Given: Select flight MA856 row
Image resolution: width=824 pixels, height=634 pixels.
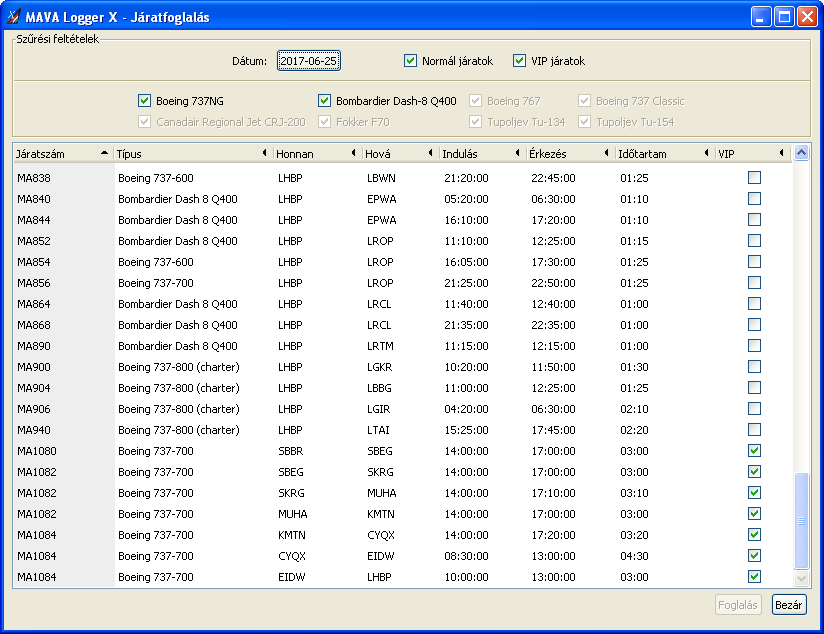Looking at the screenshot, I should coord(402,283).
